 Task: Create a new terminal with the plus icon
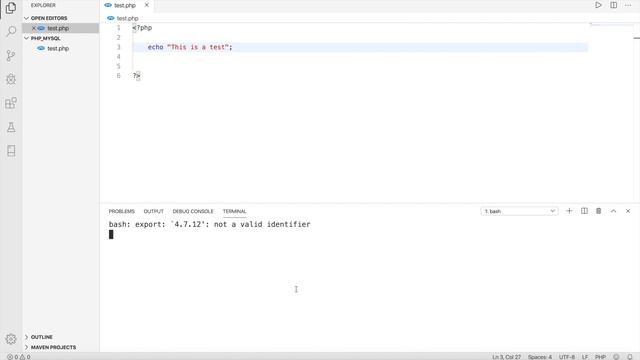569,211
